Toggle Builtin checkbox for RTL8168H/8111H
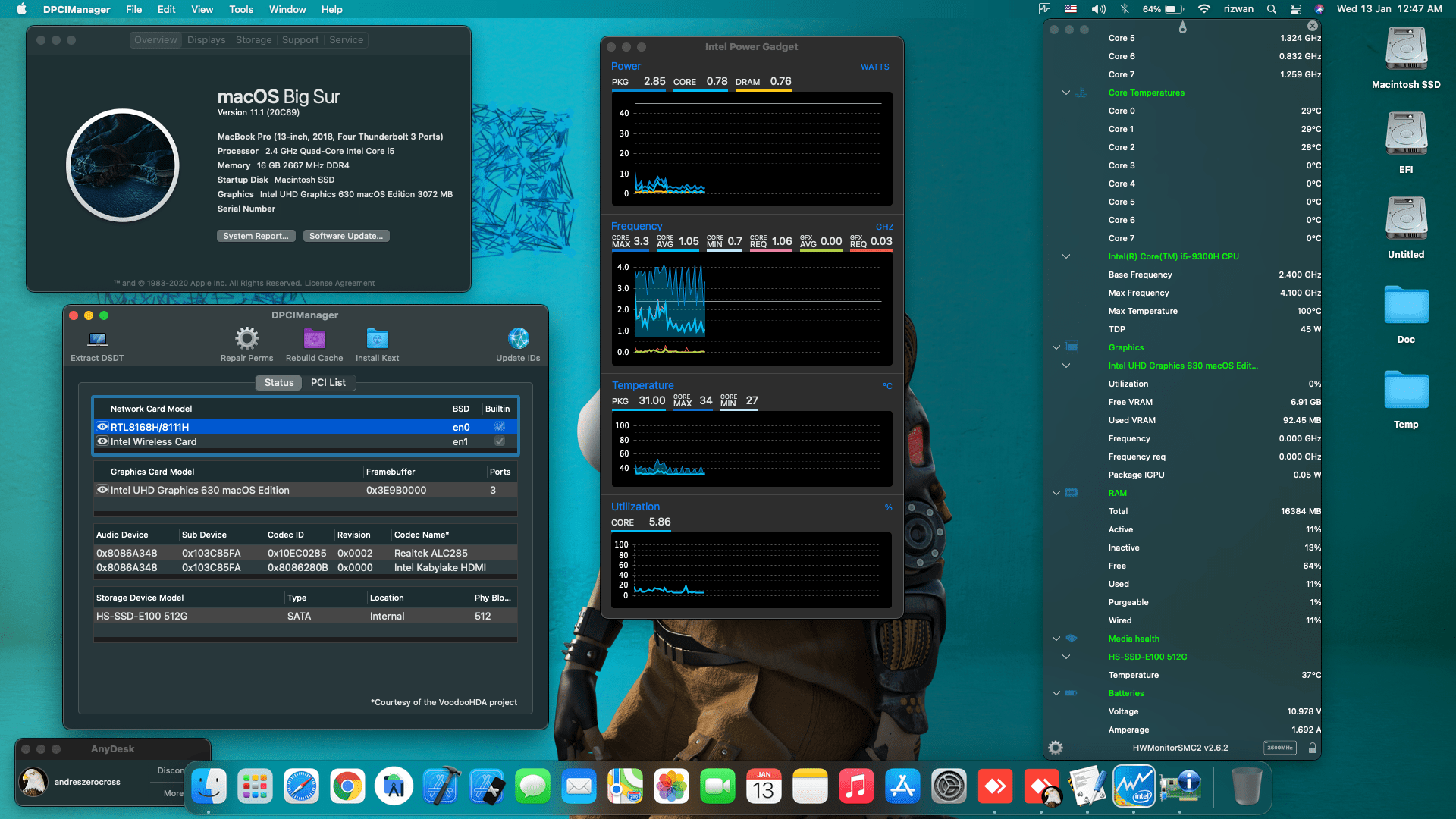This screenshot has width=1456, height=819. pos(499,427)
